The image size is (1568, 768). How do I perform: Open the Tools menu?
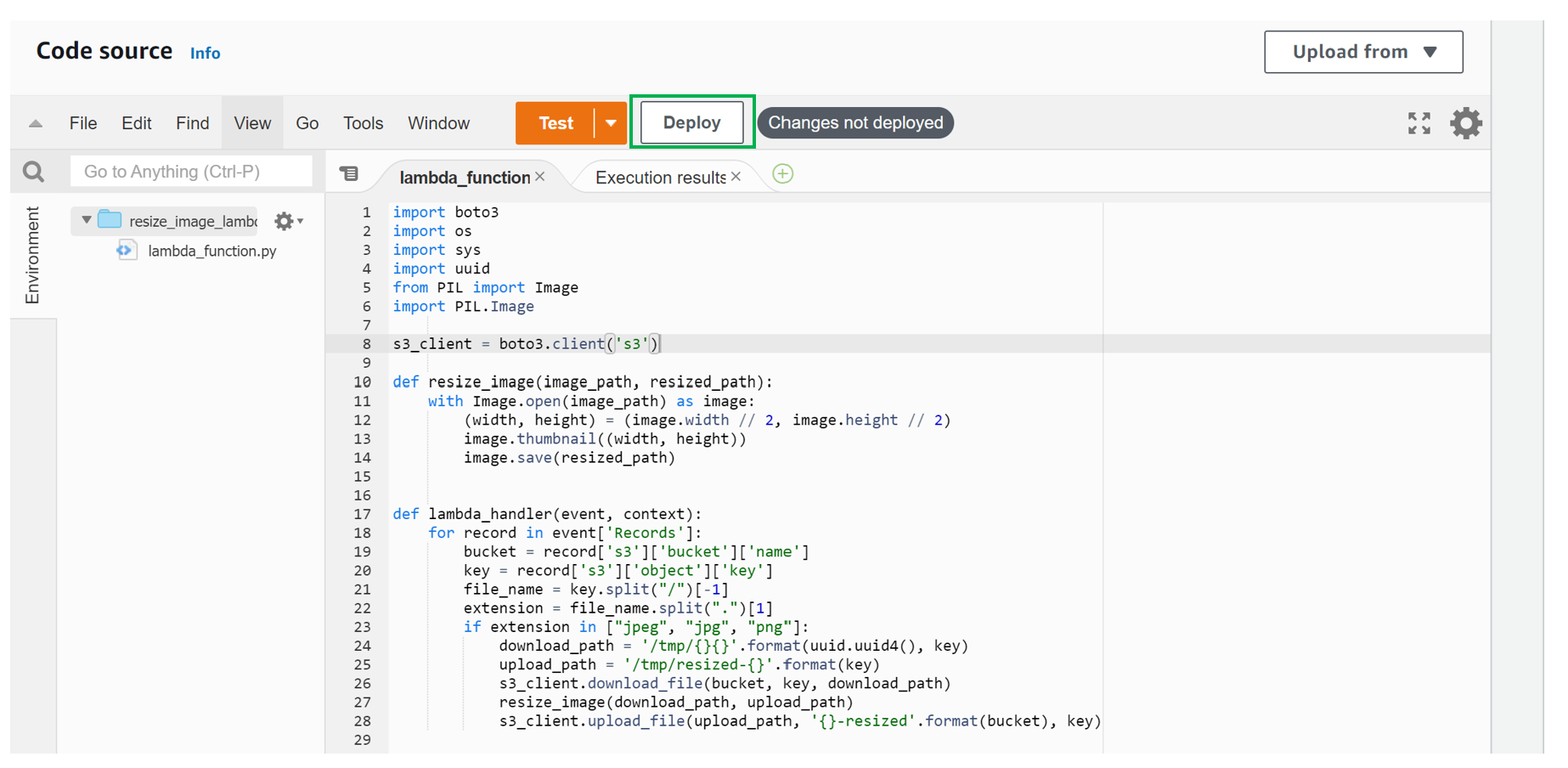click(x=363, y=123)
